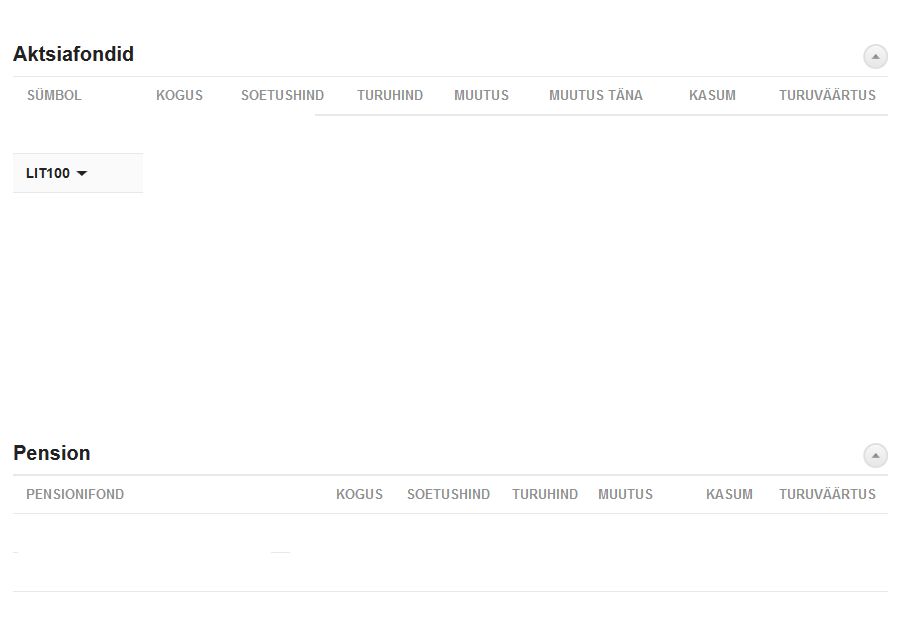
Task: Sort Aktsiafondid by TURUHIND column
Action: coord(390,96)
